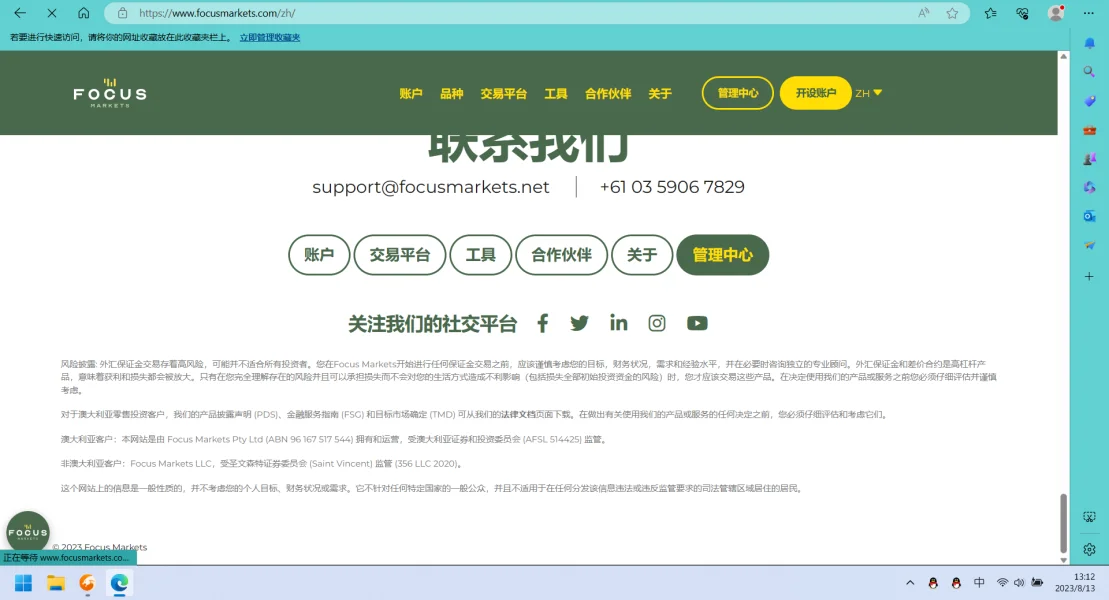Open the ZH language dropdown

tap(869, 93)
